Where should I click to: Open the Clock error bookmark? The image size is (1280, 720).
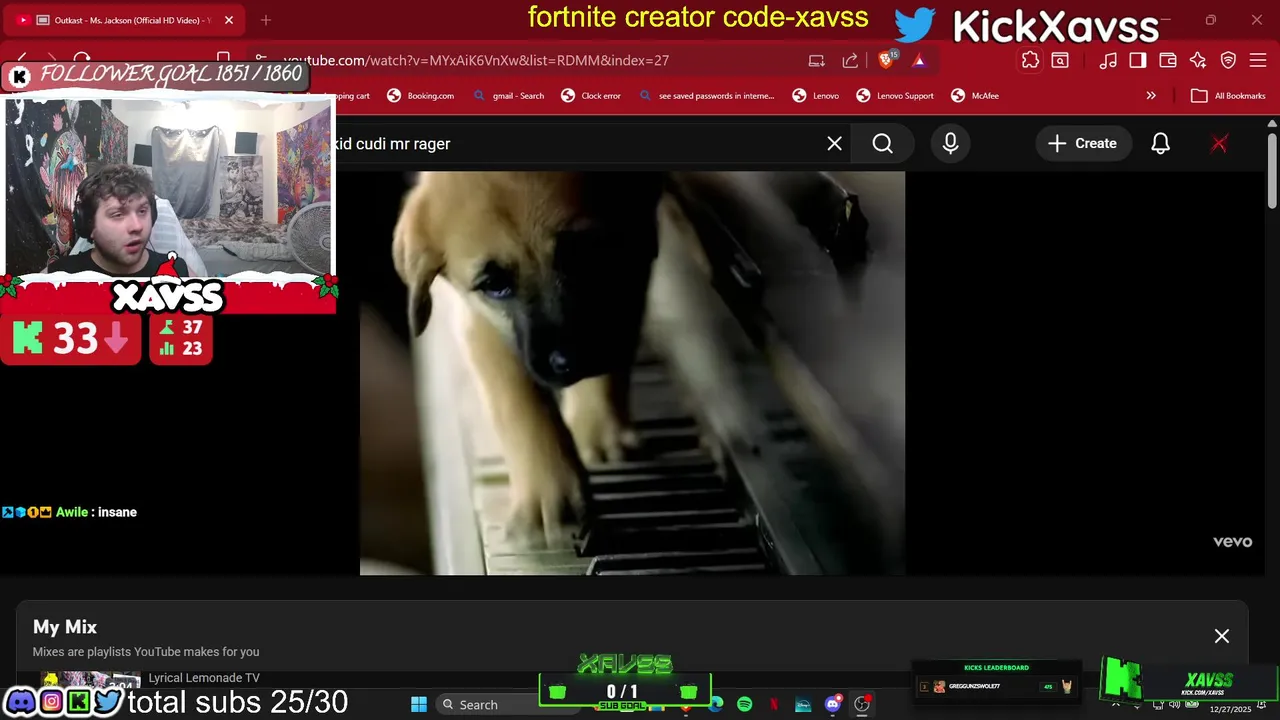pyautogui.click(x=591, y=96)
